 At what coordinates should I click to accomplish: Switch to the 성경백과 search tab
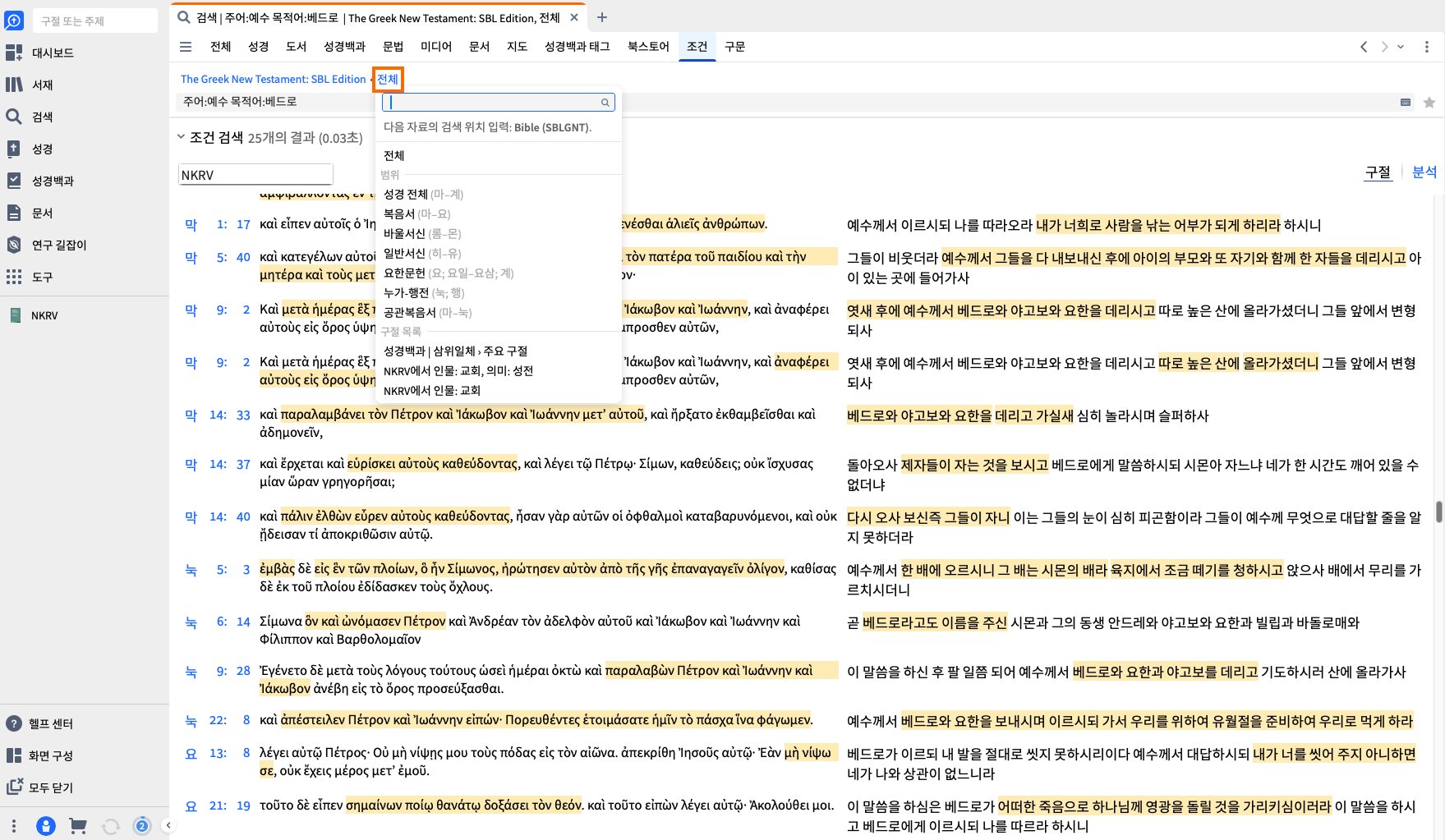click(344, 47)
